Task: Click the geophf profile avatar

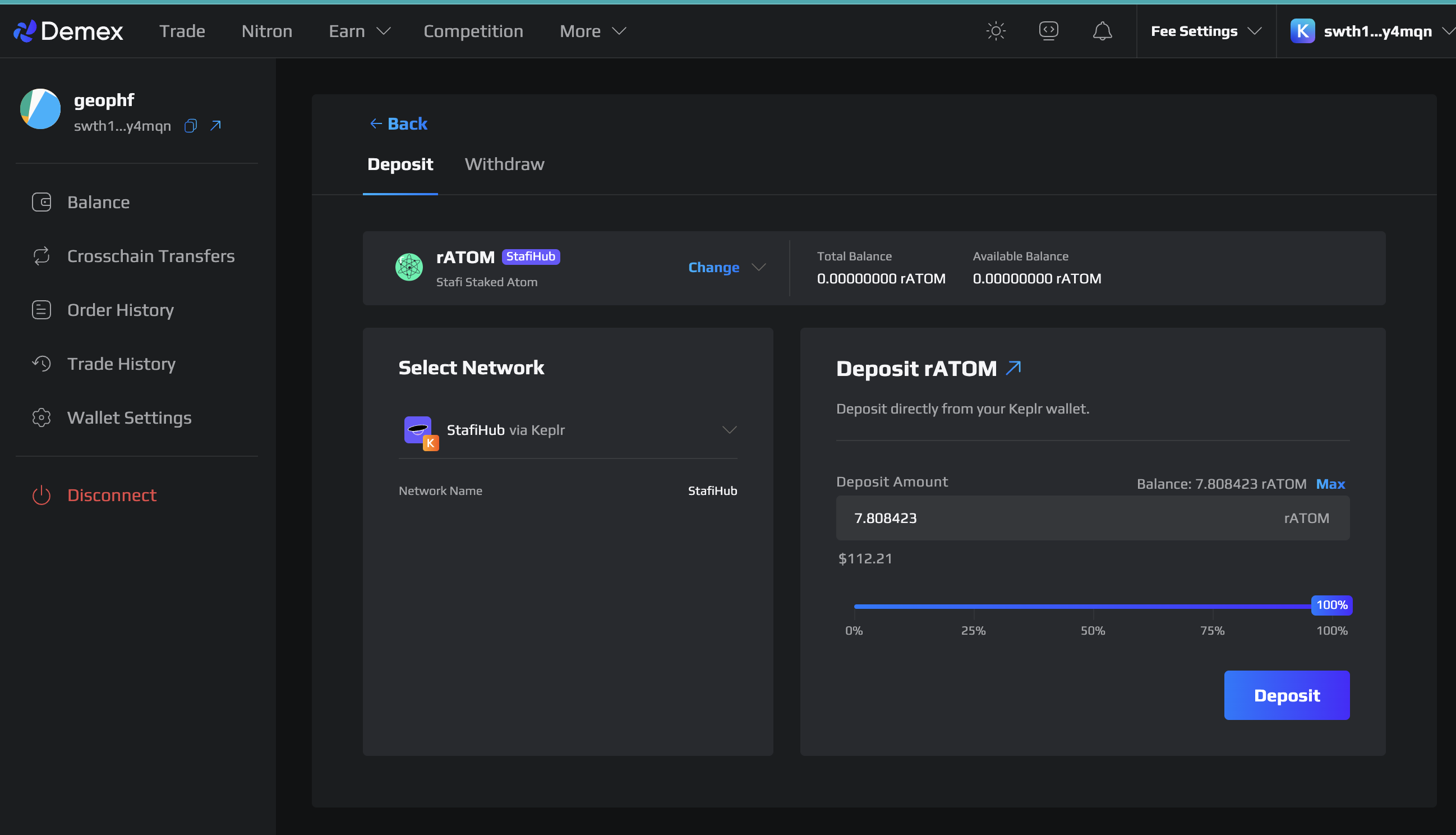Action: (40, 109)
